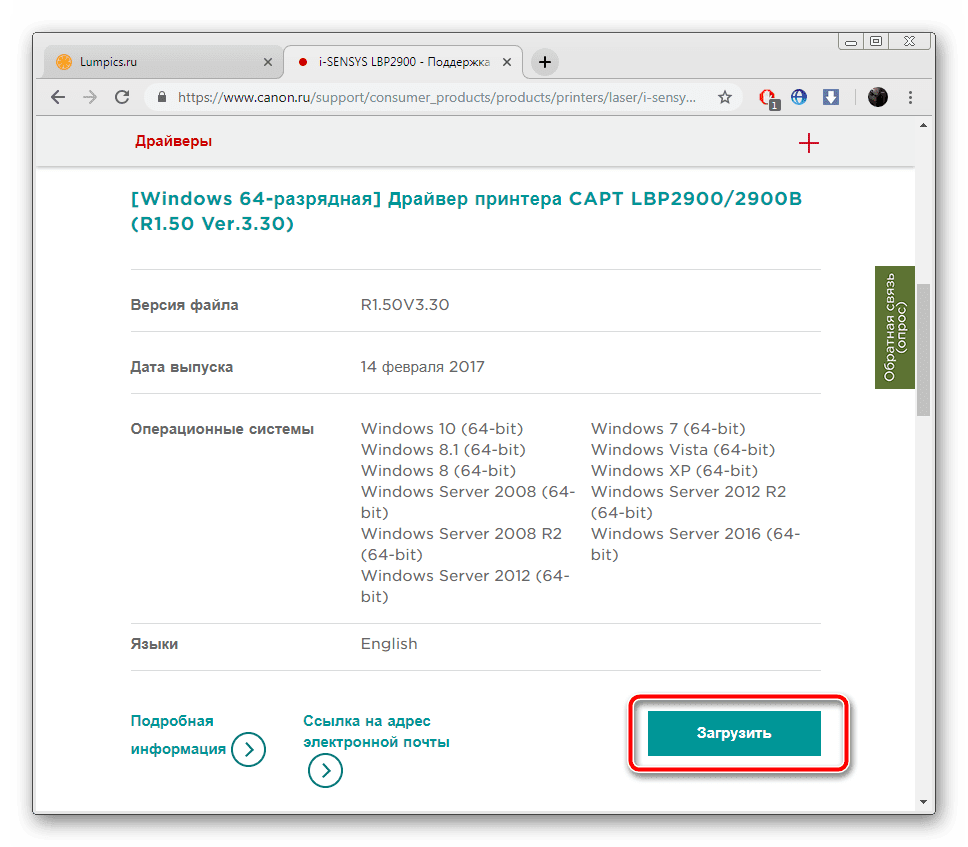Close the browser window
This screenshot has width=968, height=847.
tap(909, 41)
